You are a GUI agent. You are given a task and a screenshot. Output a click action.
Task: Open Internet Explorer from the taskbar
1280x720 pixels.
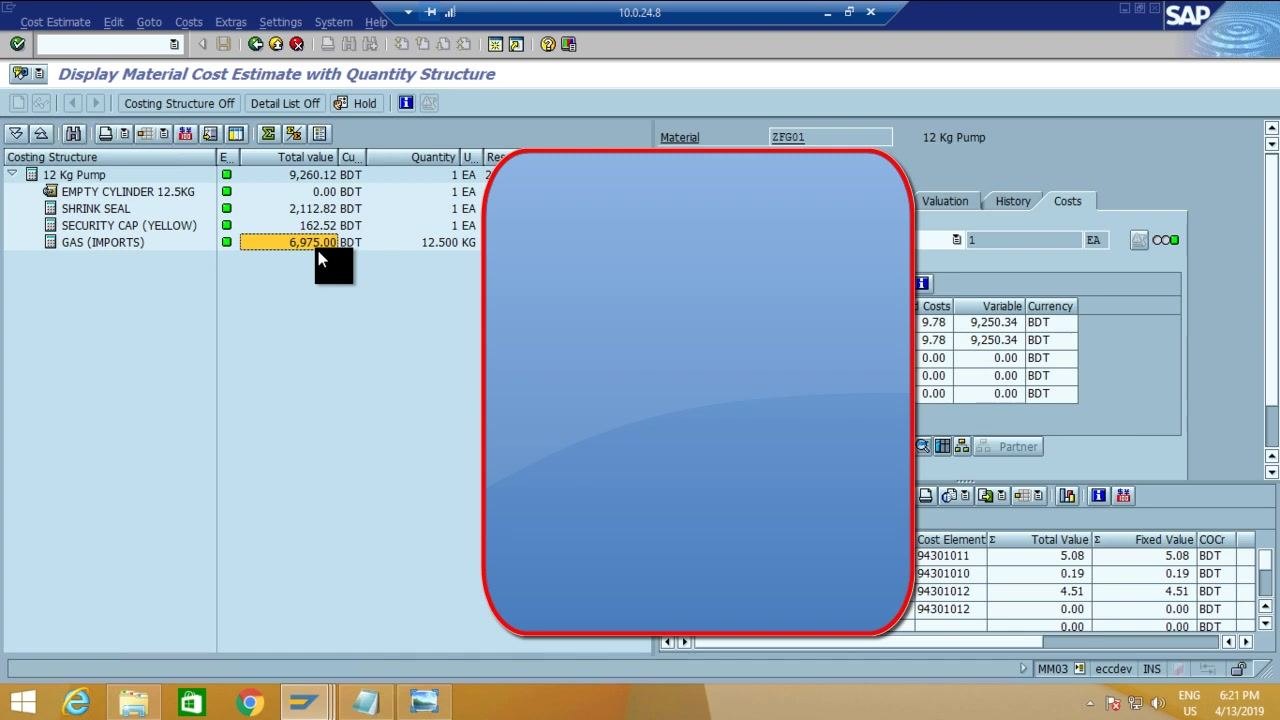(x=77, y=703)
